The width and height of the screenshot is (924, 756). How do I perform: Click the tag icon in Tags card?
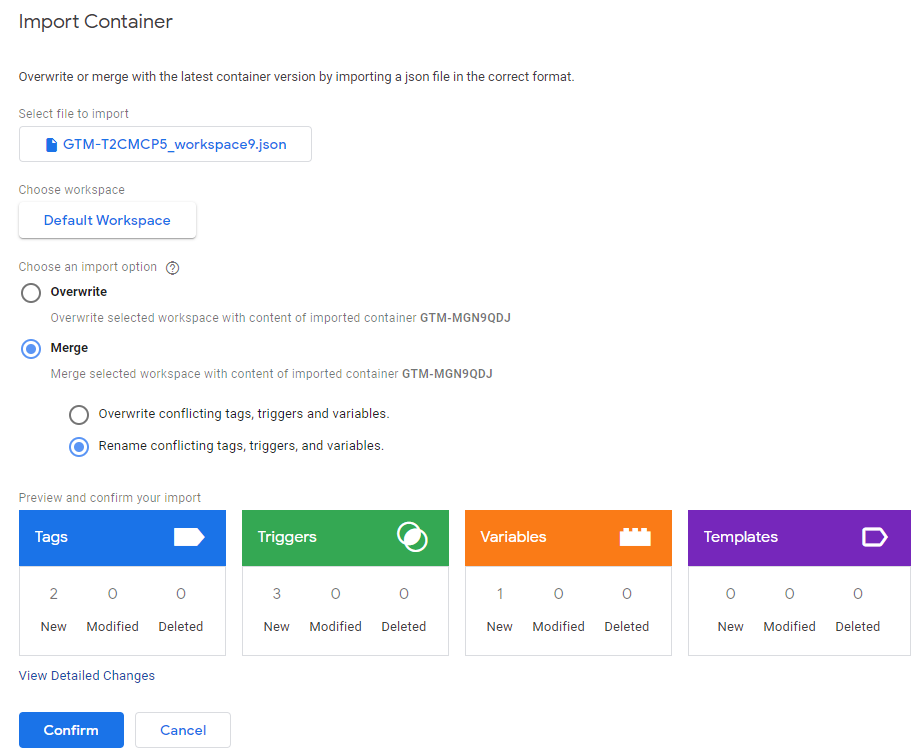(x=188, y=537)
